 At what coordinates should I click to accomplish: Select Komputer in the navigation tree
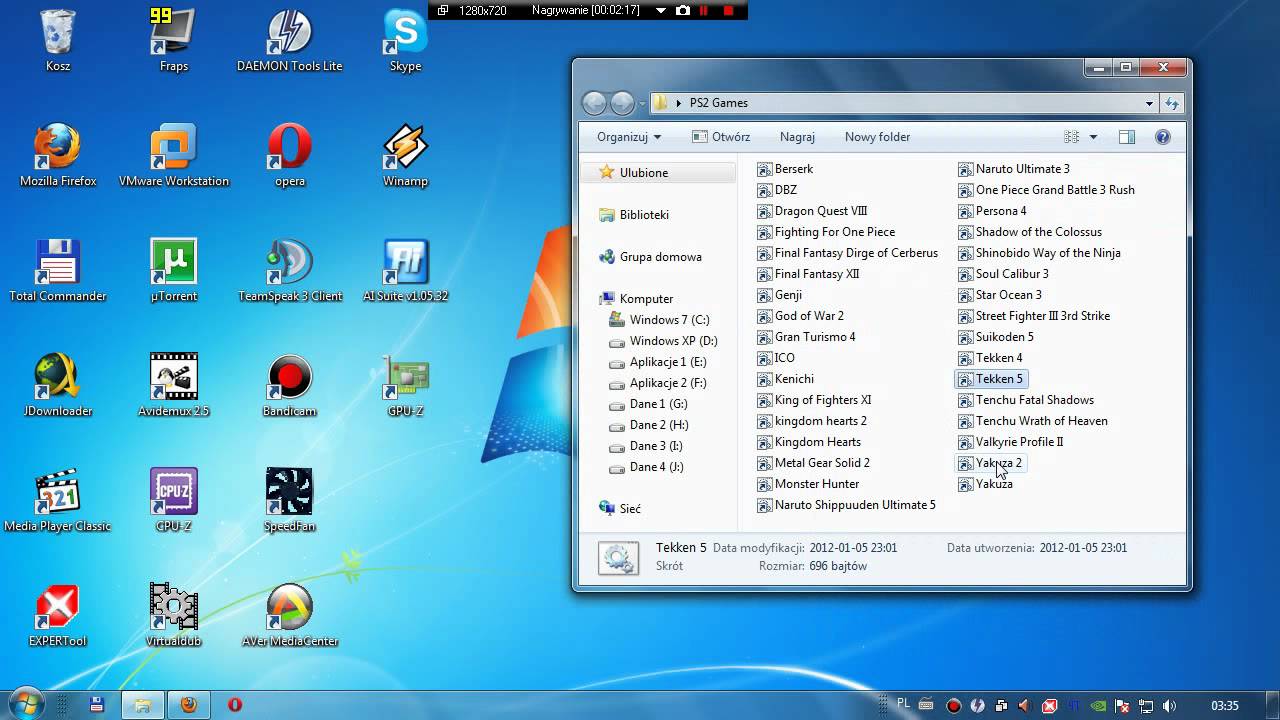tap(636, 299)
